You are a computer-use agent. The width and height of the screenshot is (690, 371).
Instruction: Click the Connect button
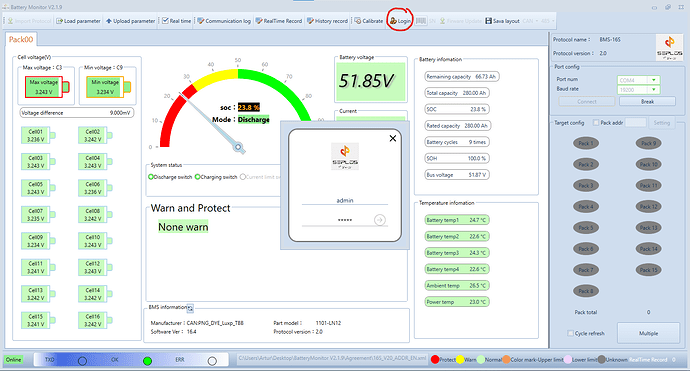coord(587,102)
